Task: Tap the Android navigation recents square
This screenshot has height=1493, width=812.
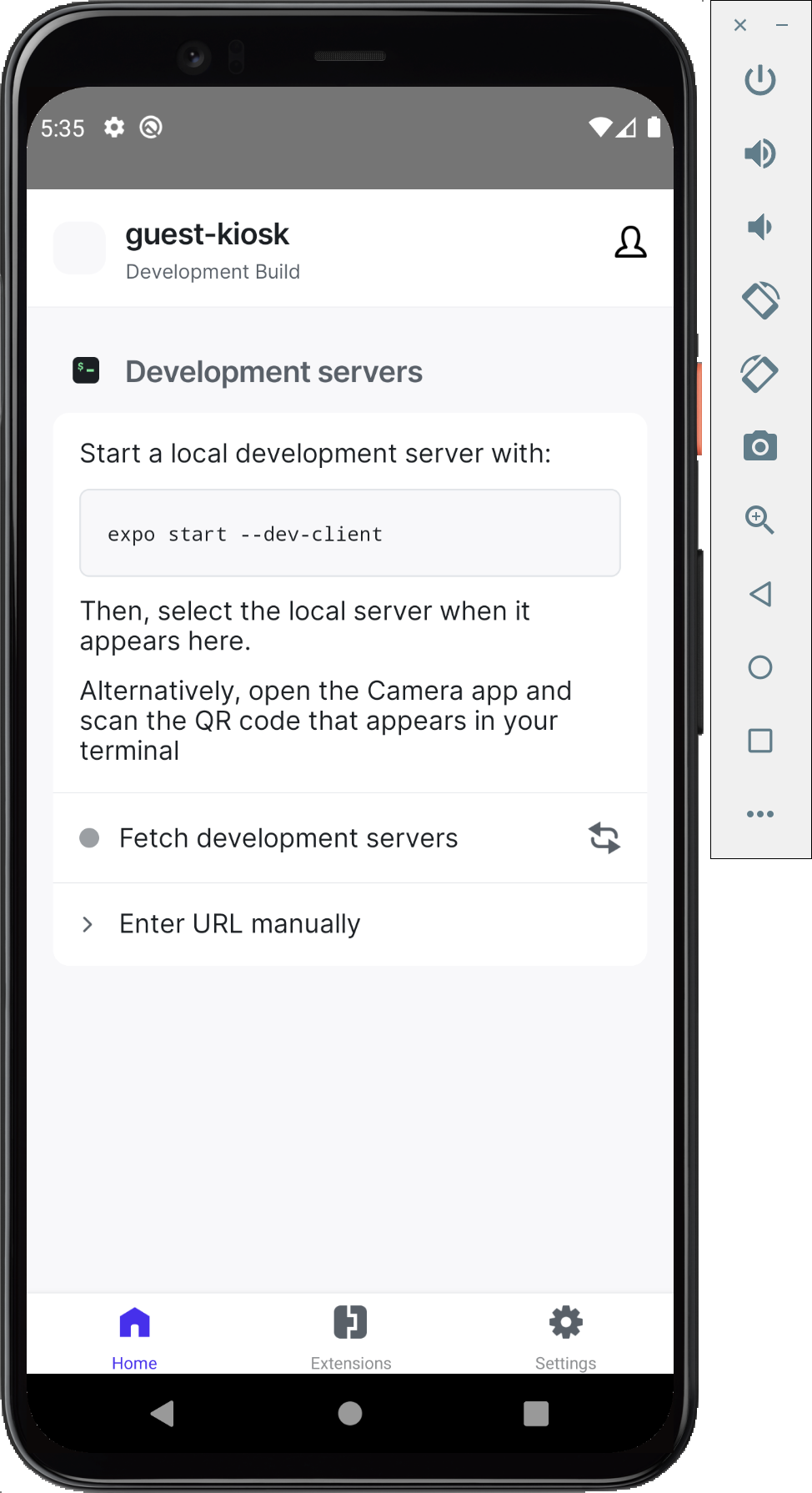Action: coord(536,1414)
